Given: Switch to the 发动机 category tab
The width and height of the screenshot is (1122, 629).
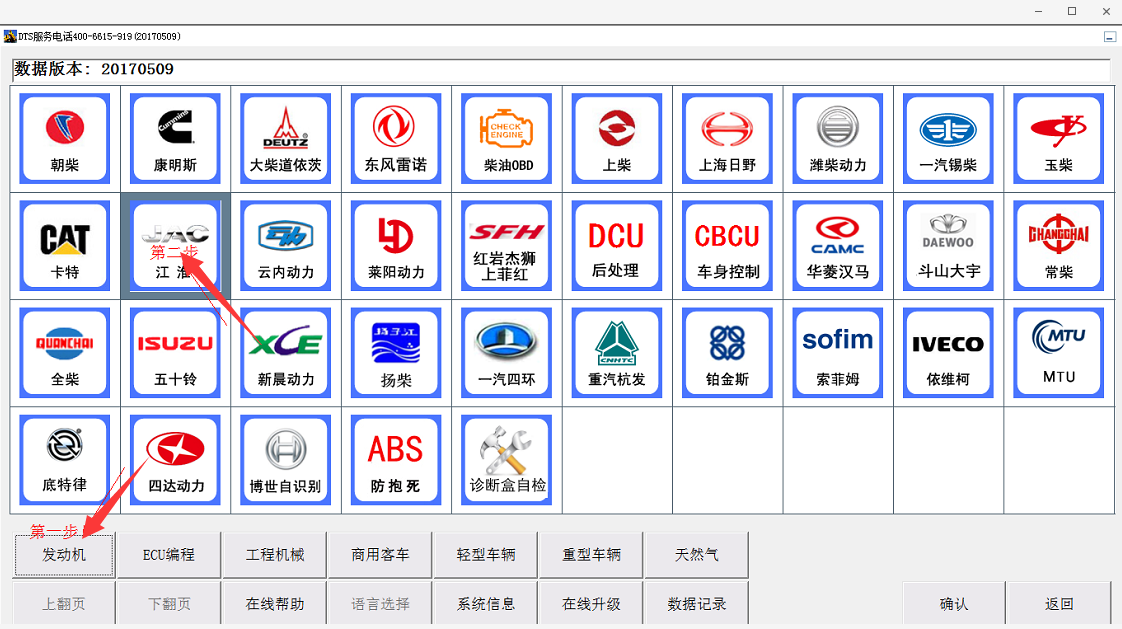Looking at the screenshot, I should click(64, 555).
